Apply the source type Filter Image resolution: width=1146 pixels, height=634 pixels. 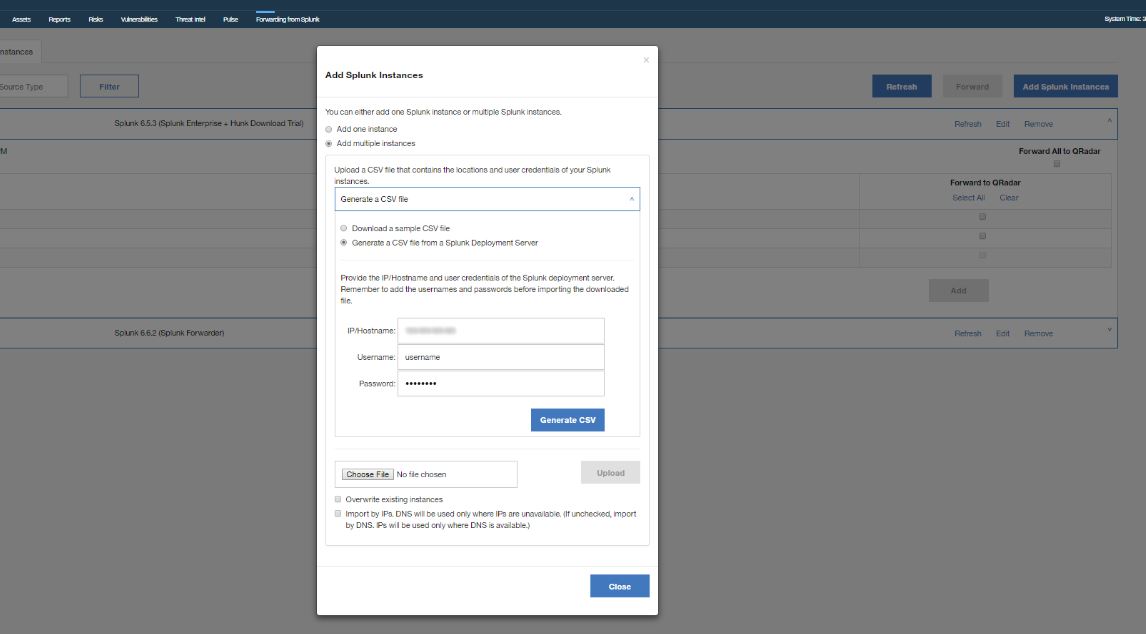click(110, 86)
